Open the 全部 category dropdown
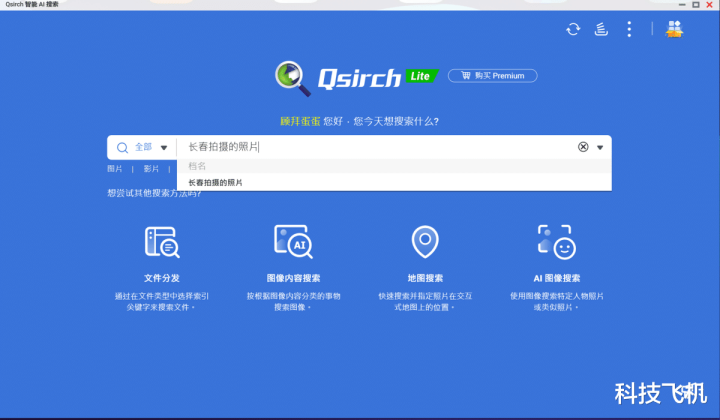This screenshot has height=420, width=720. (151, 147)
